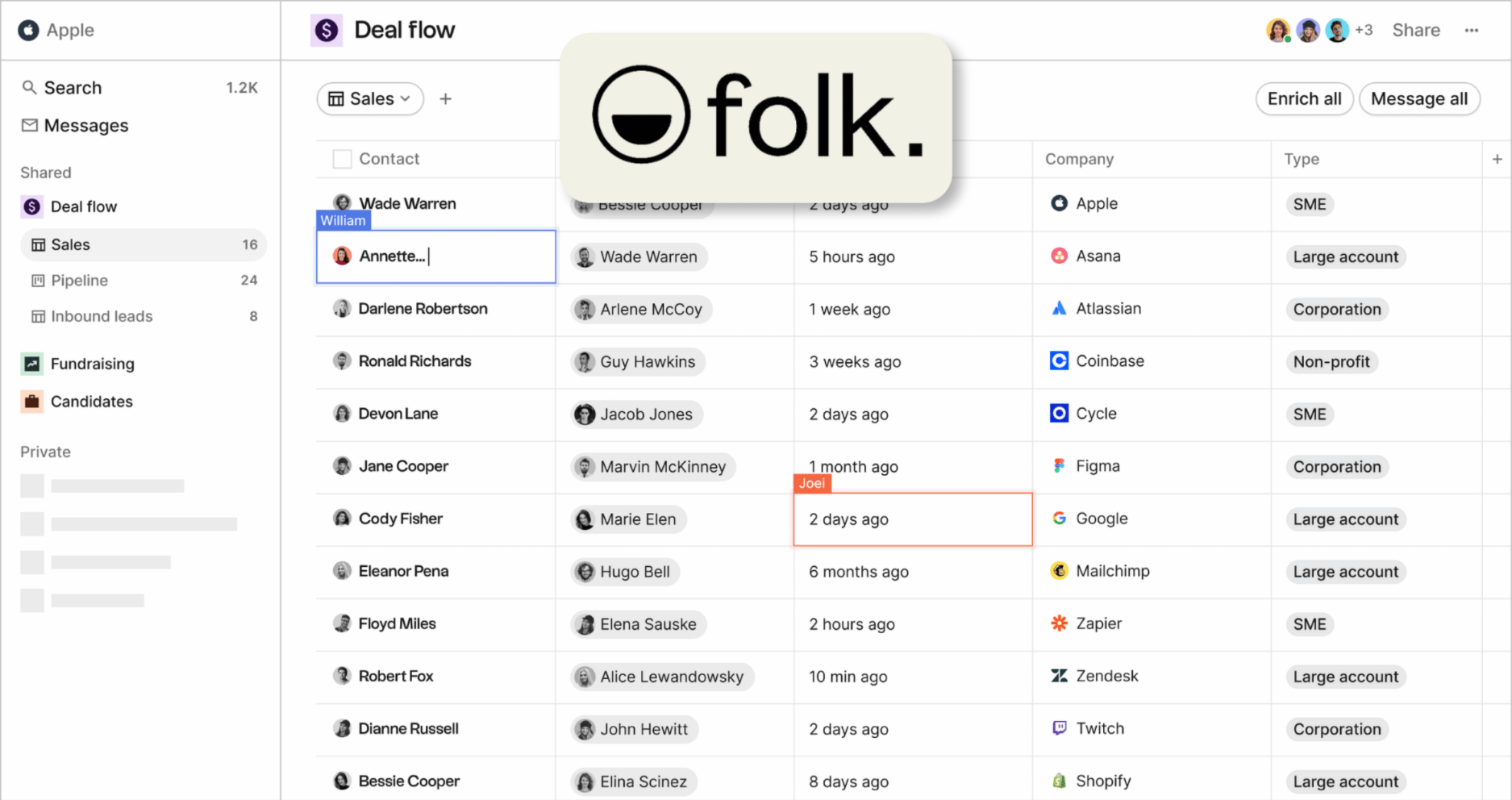The height and width of the screenshot is (800, 1512).
Task: Click the Message all button
Action: (1419, 98)
